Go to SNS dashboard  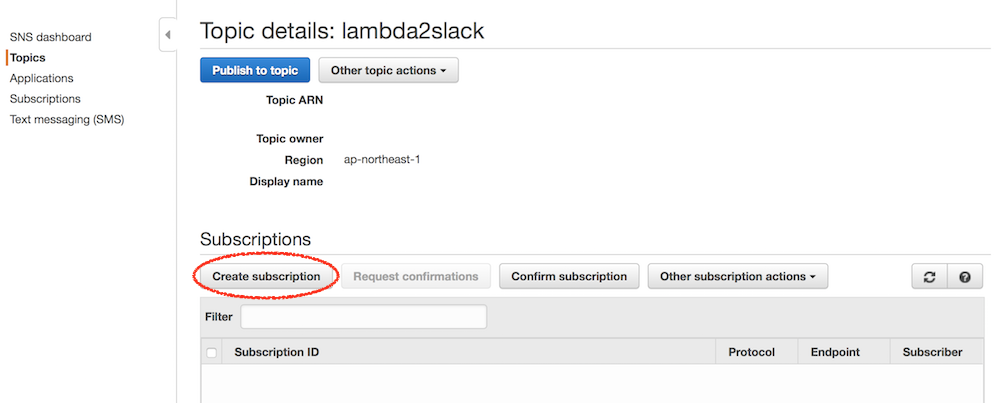pos(50,37)
